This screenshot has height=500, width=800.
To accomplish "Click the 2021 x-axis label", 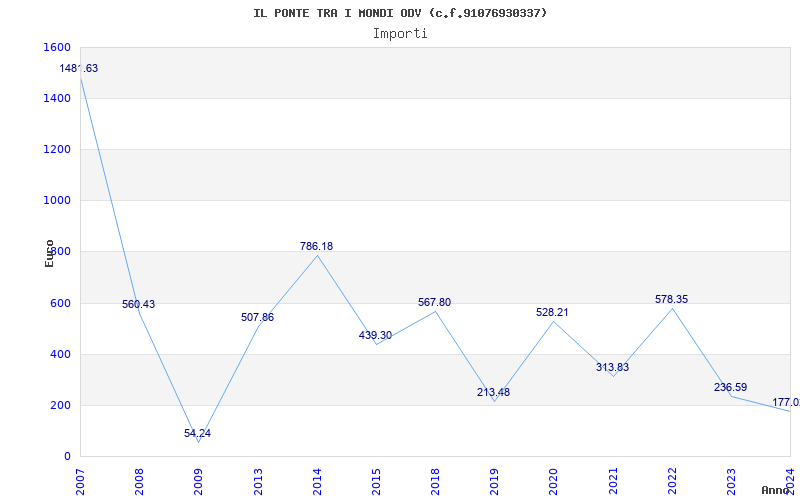I will tap(613, 482).
